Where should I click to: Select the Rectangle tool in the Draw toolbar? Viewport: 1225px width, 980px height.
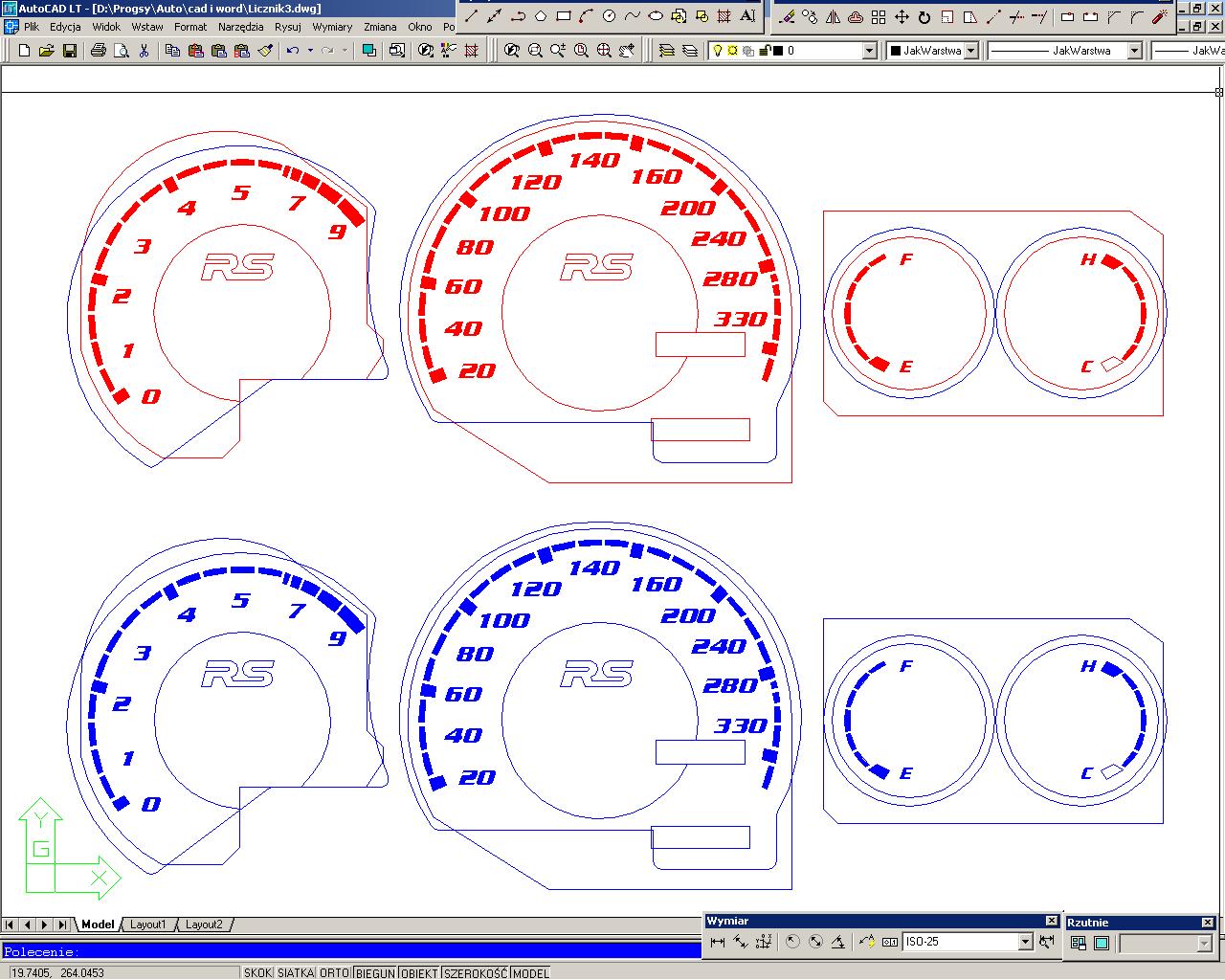click(x=564, y=16)
